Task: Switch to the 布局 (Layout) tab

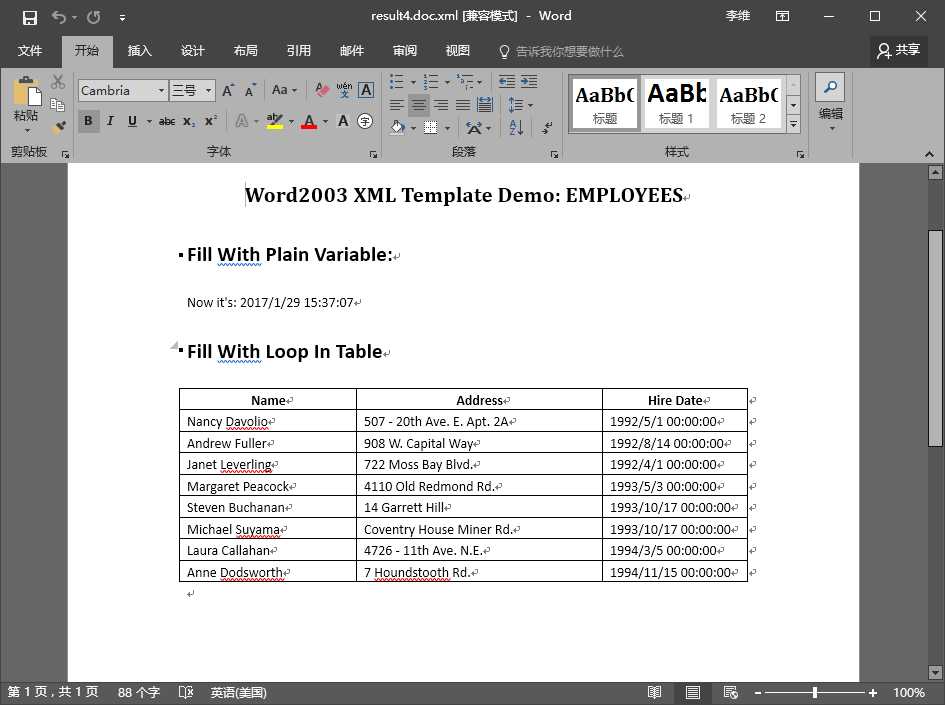Action: (246, 51)
